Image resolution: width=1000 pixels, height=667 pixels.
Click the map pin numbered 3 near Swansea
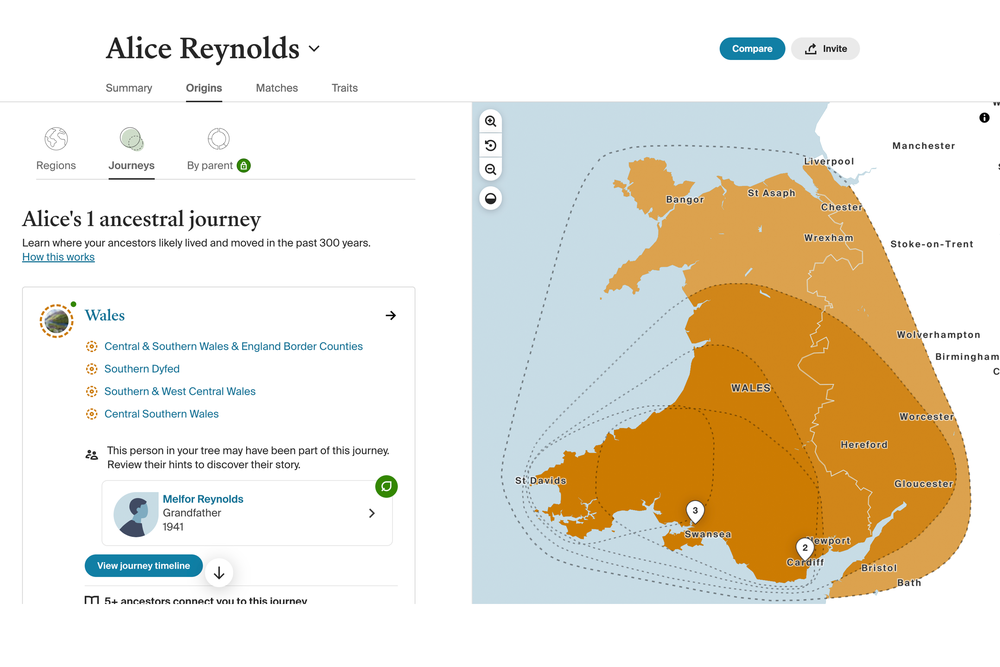pyautogui.click(x=695, y=511)
